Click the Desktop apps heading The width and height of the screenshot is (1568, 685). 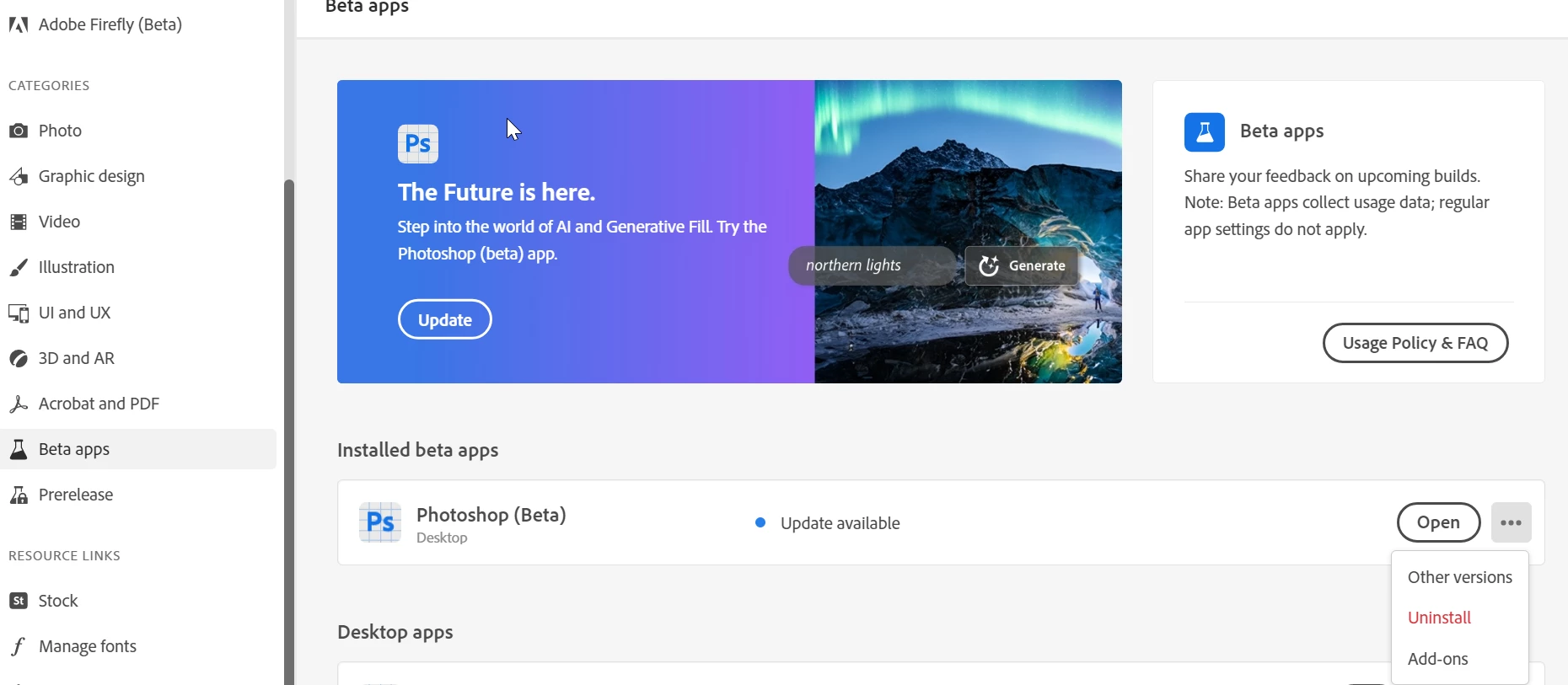[395, 632]
